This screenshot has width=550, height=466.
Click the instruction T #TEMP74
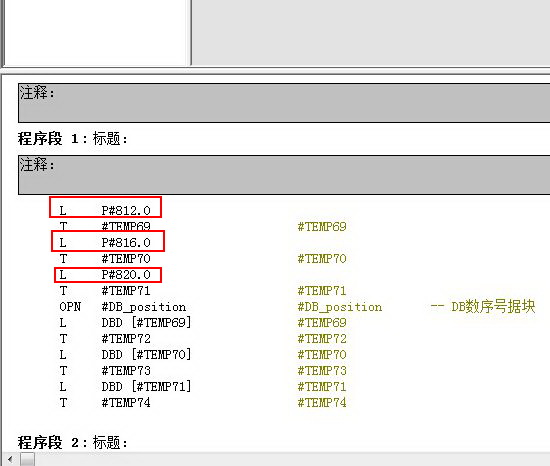pos(105,403)
